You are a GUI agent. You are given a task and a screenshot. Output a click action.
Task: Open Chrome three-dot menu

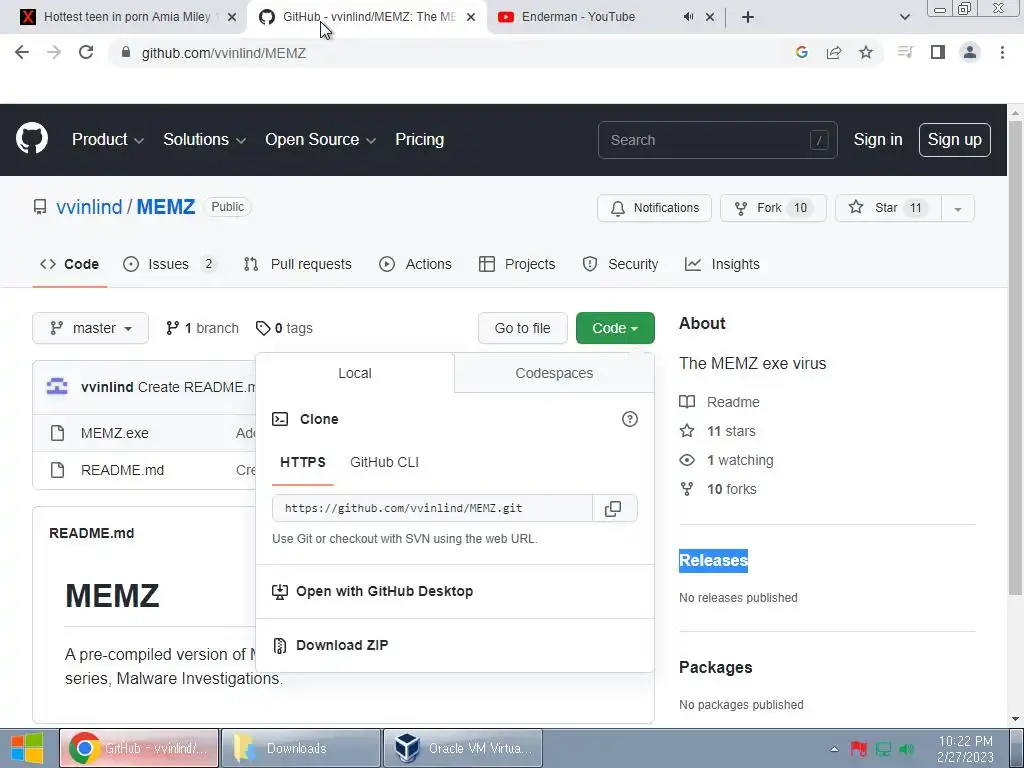click(1002, 52)
